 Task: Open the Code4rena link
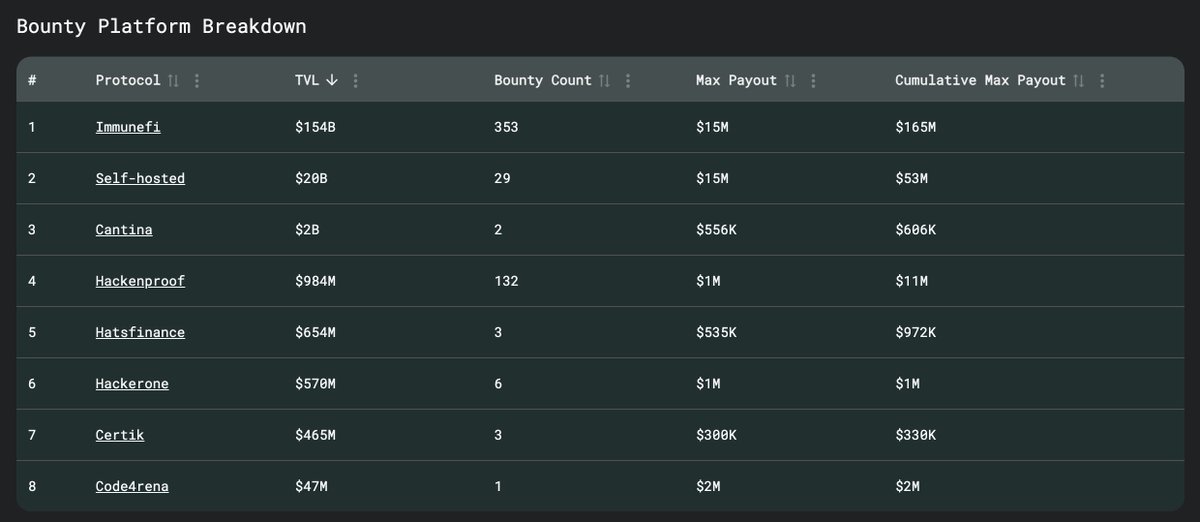pos(132,486)
